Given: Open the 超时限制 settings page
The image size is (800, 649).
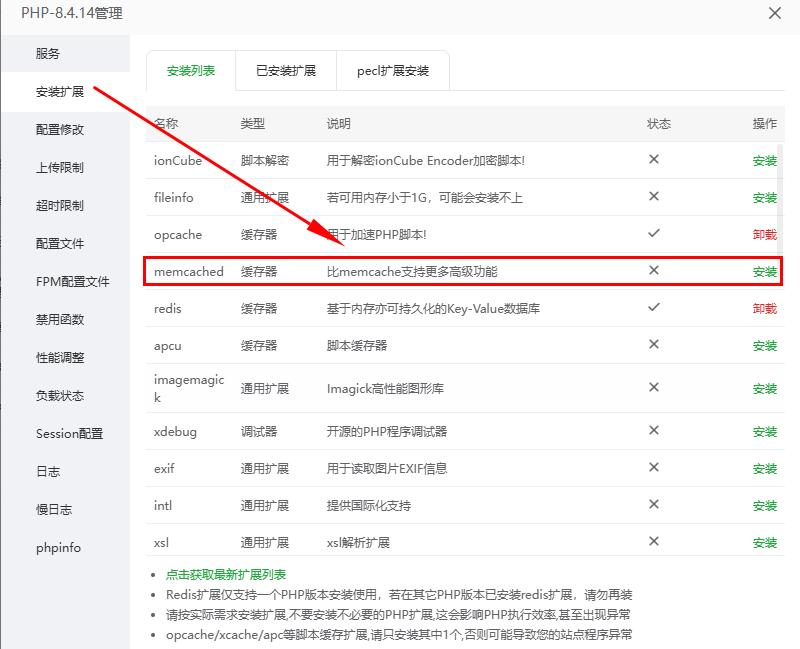Looking at the screenshot, I should (x=63, y=206).
